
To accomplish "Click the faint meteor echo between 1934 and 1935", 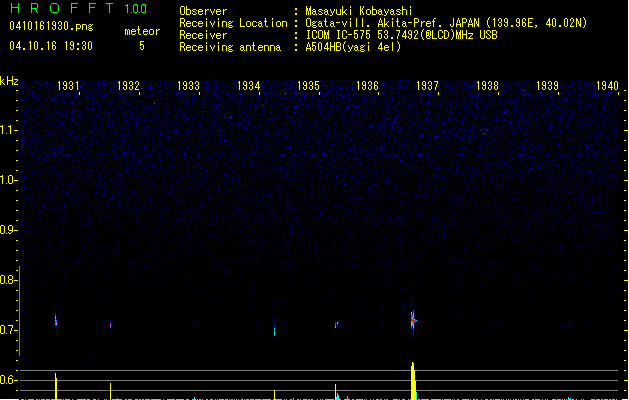I will pos(274,331).
